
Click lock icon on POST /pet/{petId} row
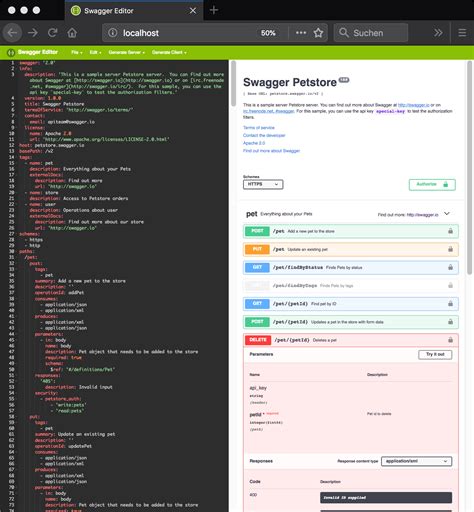click(450, 322)
